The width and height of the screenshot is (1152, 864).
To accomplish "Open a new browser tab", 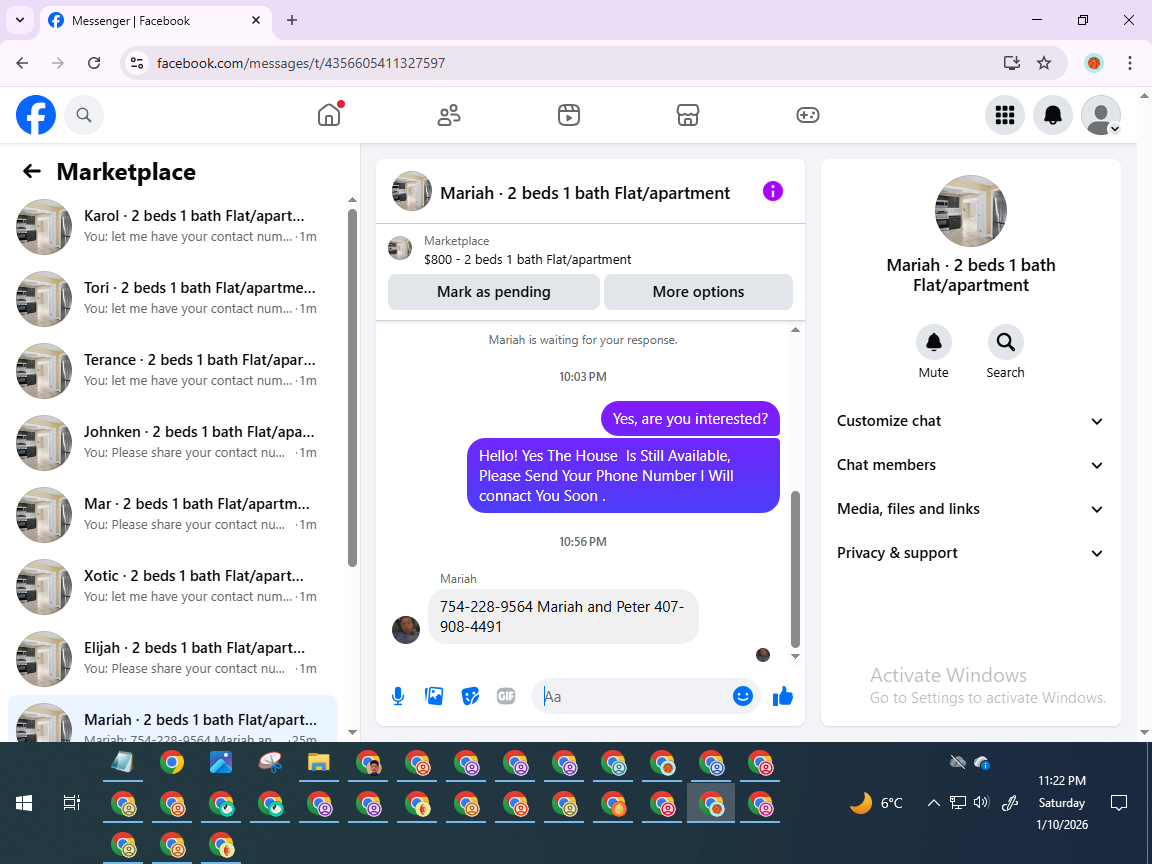I will (292, 21).
